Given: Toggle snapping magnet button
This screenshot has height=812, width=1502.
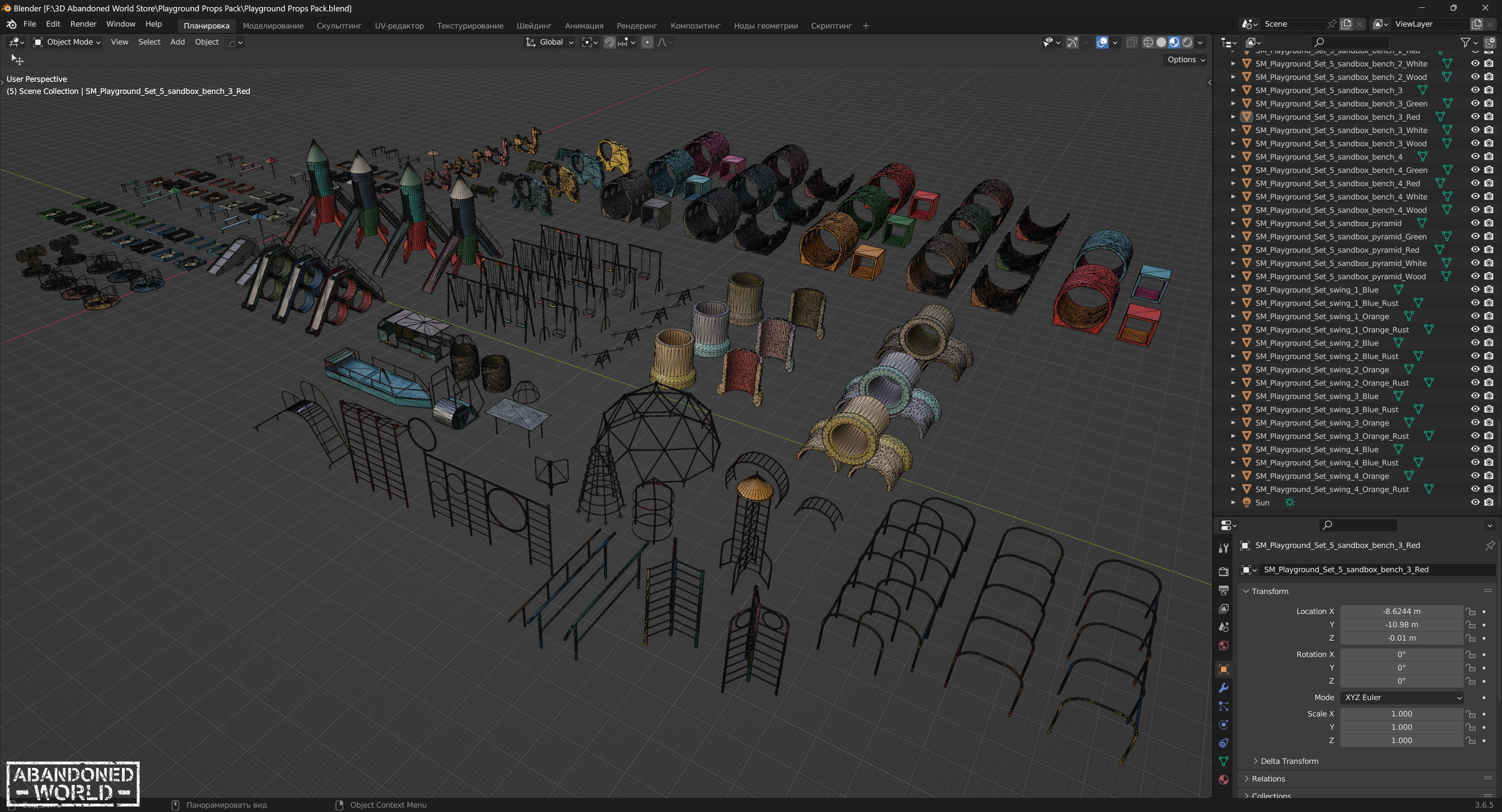Looking at the screenshot, I should [609, 42].
